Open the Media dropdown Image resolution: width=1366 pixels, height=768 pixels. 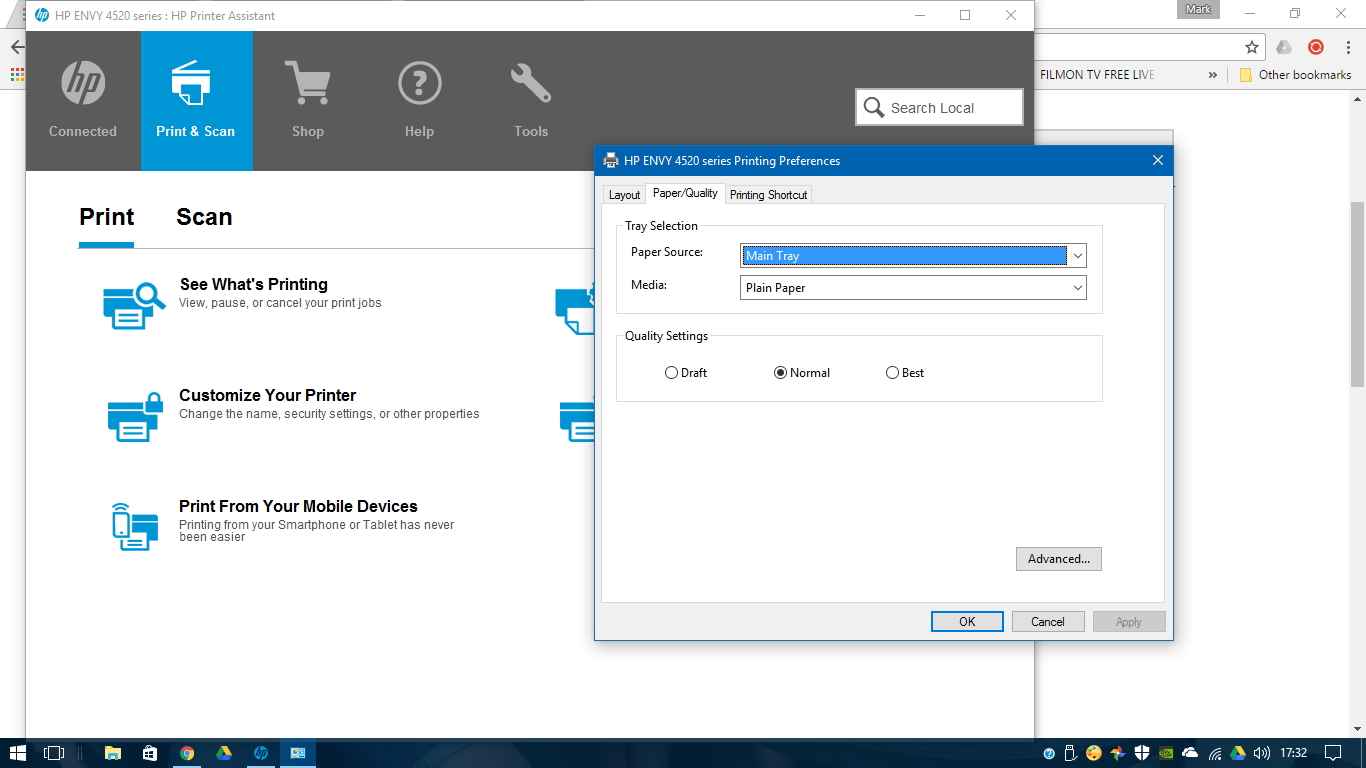(1076, 287)
